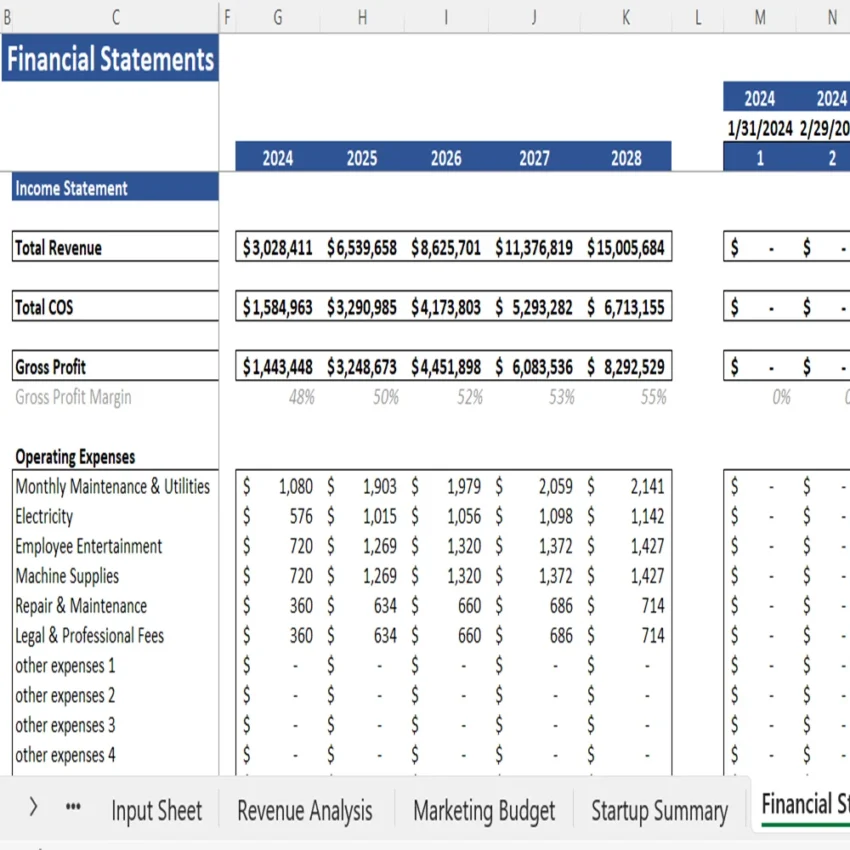Open the Revenue Analysis tab
Screen dimensions: 850x850
point(304,811)
